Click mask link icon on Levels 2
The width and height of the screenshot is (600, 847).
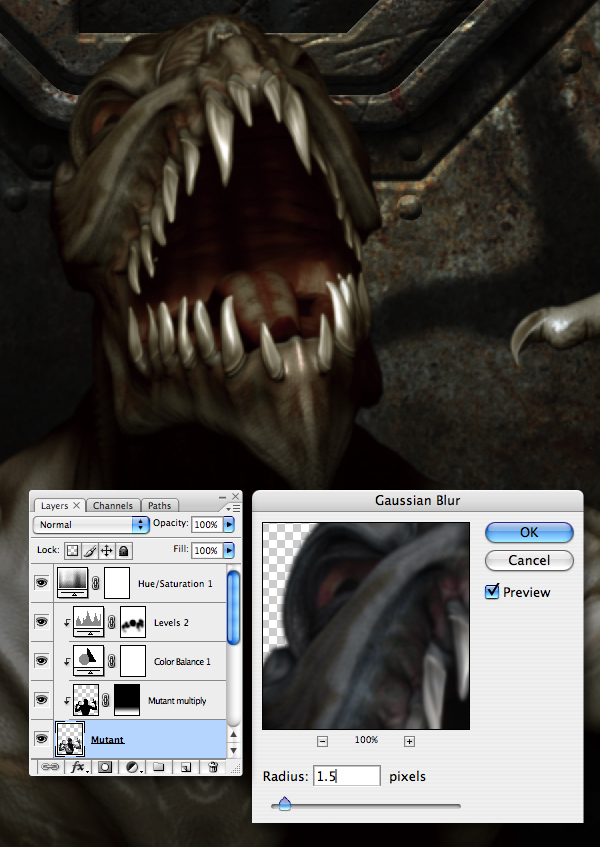(112, 622)
